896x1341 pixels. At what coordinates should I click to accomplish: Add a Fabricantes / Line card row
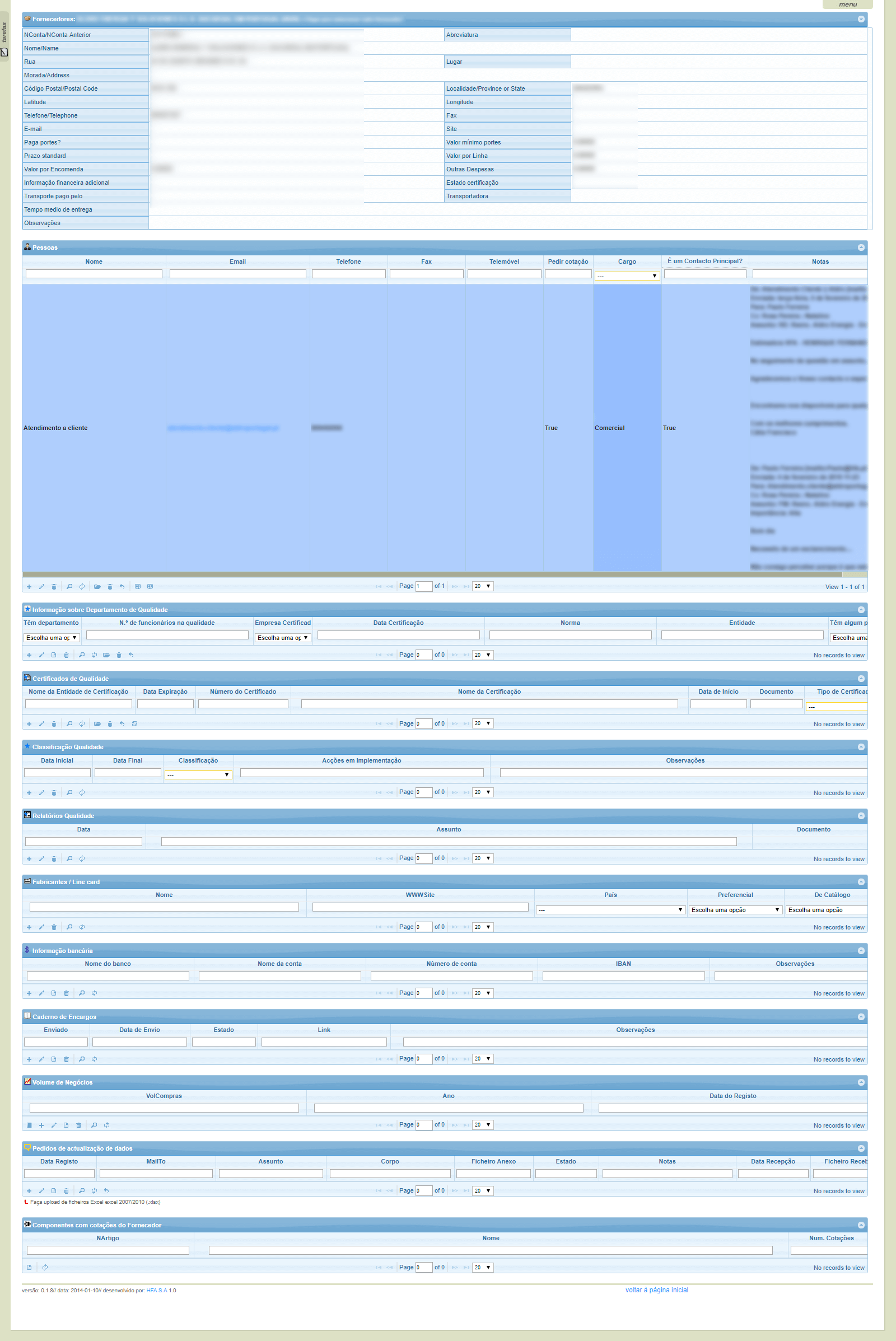pyautogui.click(x=29, y=927)
